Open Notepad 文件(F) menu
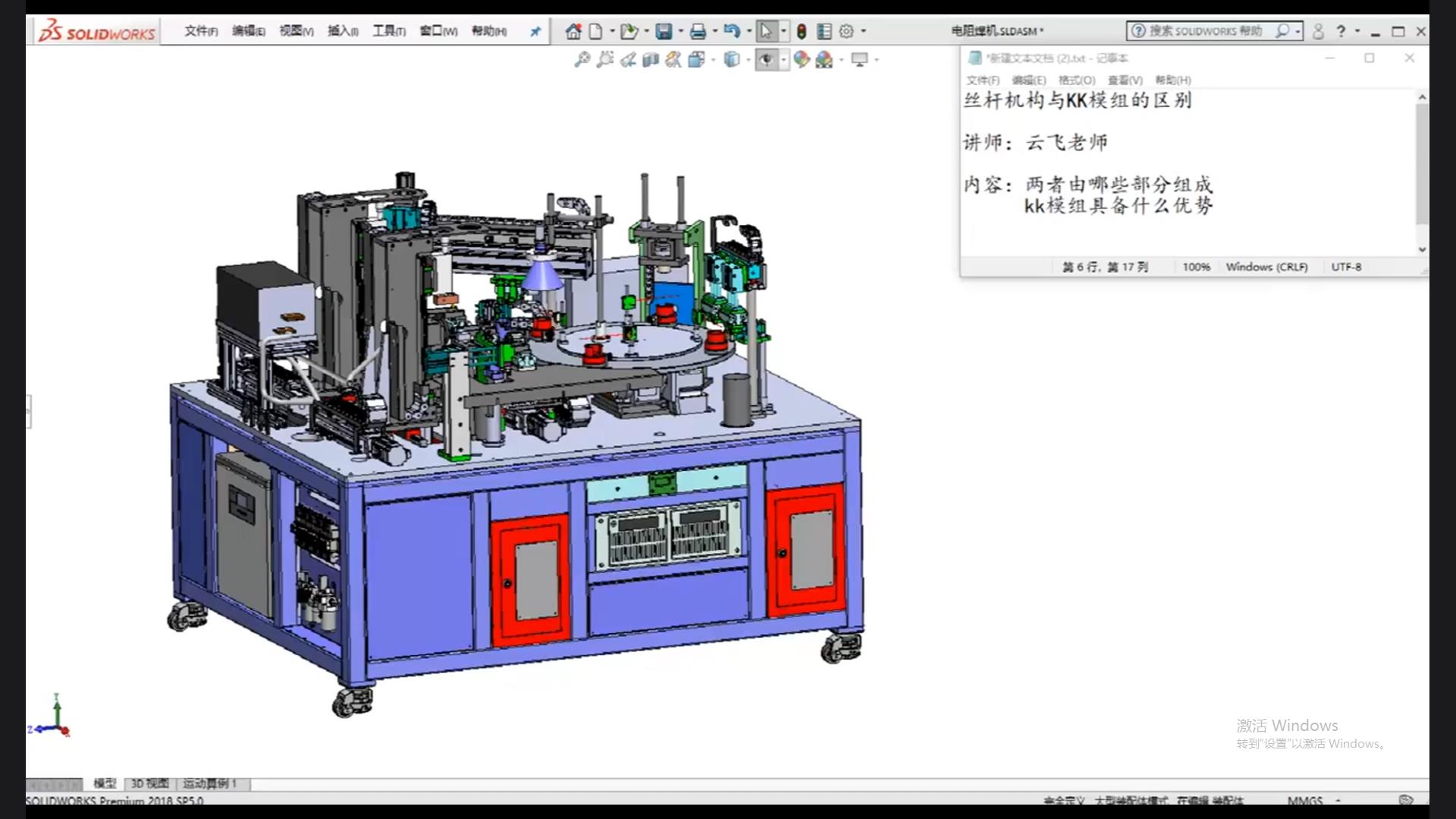Image resolution: width=1456 pixels, height=819 pixels. click(x=983, y=80)
